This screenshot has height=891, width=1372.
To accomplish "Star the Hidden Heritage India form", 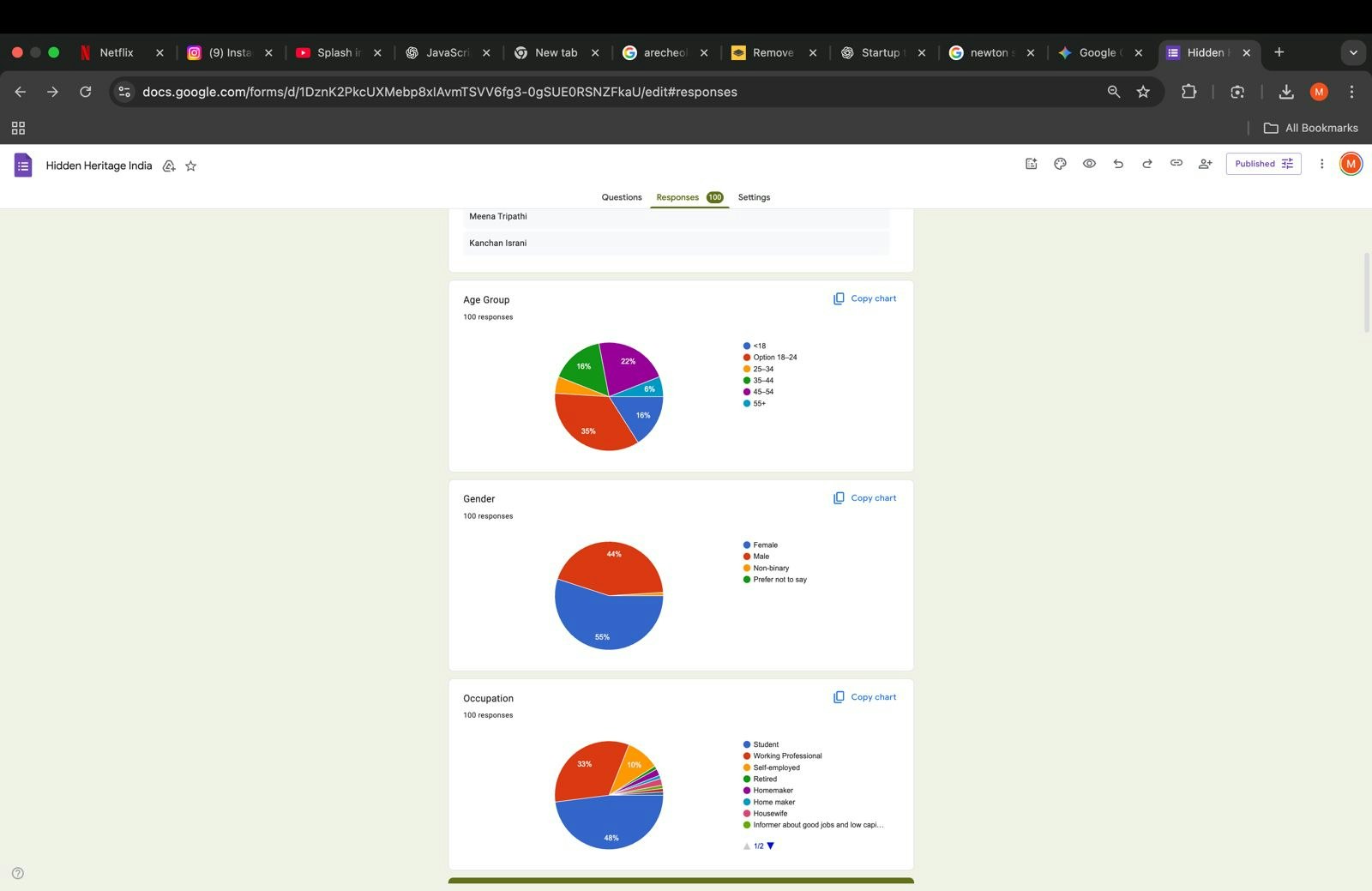I will point(190,166).
